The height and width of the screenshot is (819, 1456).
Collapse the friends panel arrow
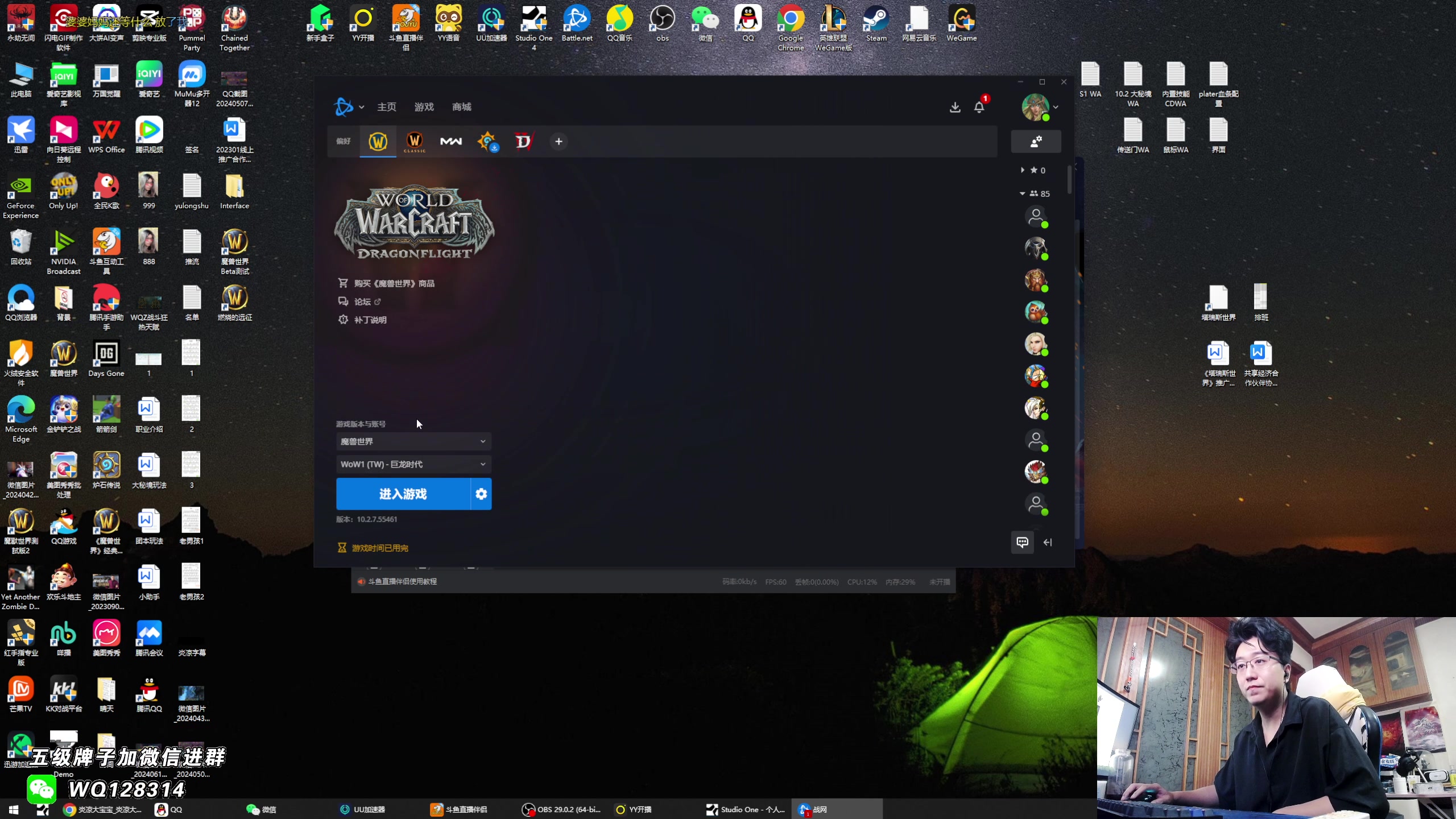[x=1048, y=543]
